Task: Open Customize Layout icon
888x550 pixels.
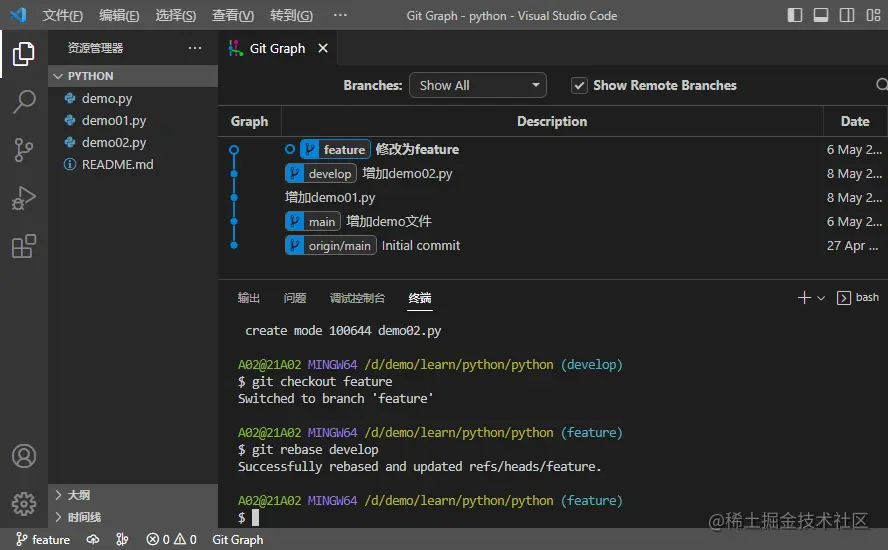Action: point(873,15)
